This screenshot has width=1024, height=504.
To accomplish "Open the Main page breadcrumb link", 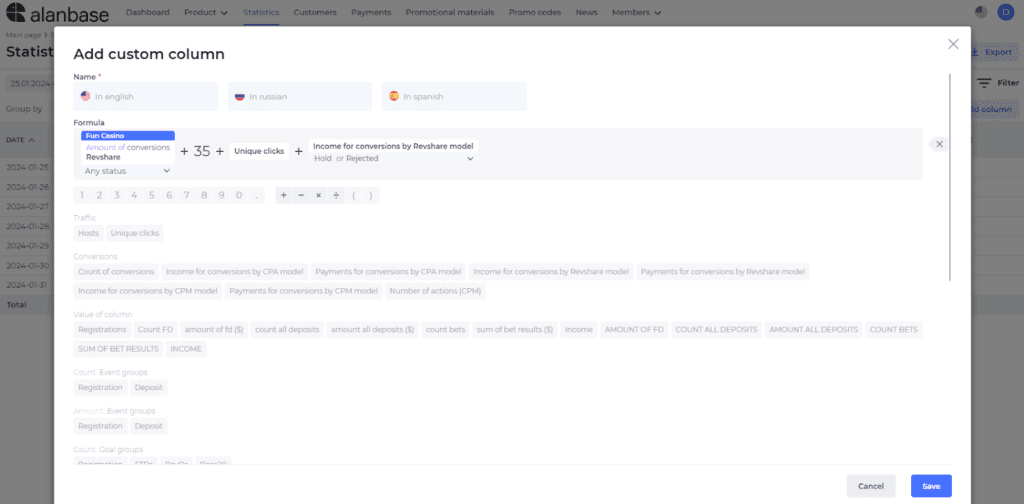I will click(x=23, y=35).
